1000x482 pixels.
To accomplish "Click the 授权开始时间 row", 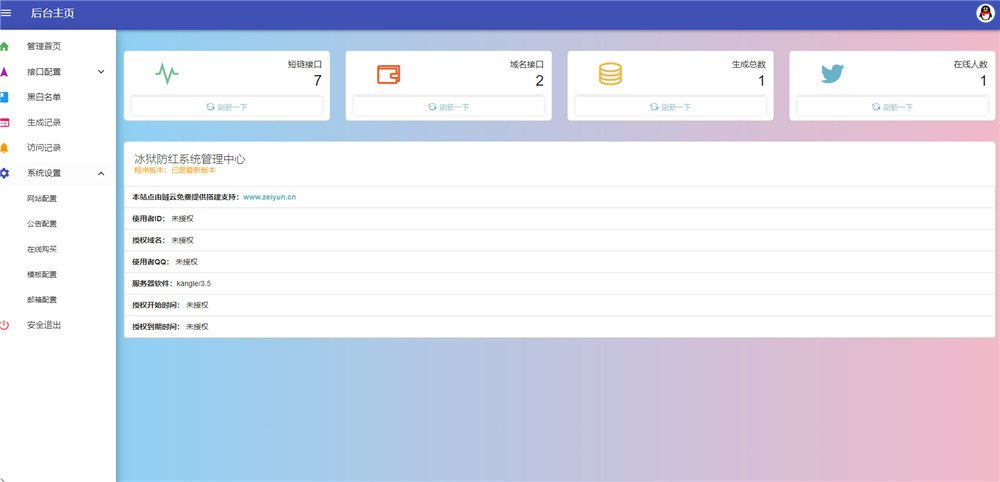I will pos(559,305).
